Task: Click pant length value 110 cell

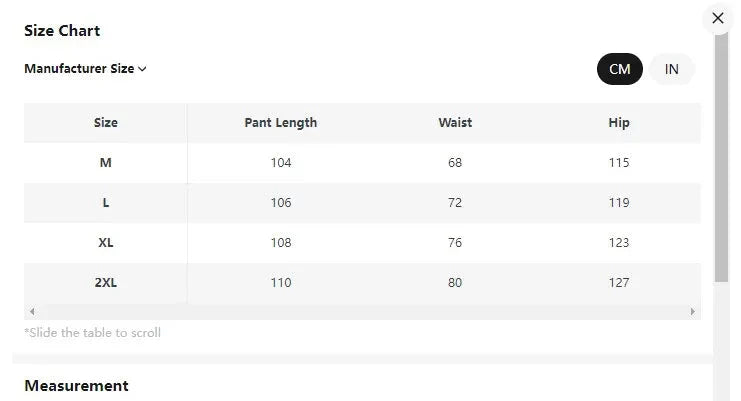Action: point(281,283)
